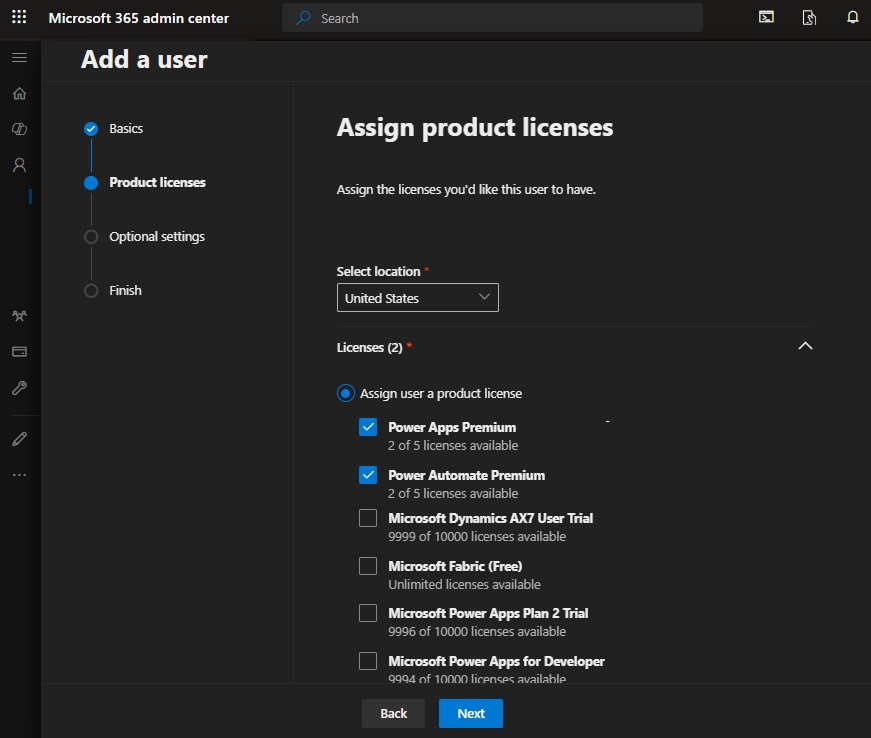
Task: Click the Microsoft 365 admin center title
Action: pos(138,18)
